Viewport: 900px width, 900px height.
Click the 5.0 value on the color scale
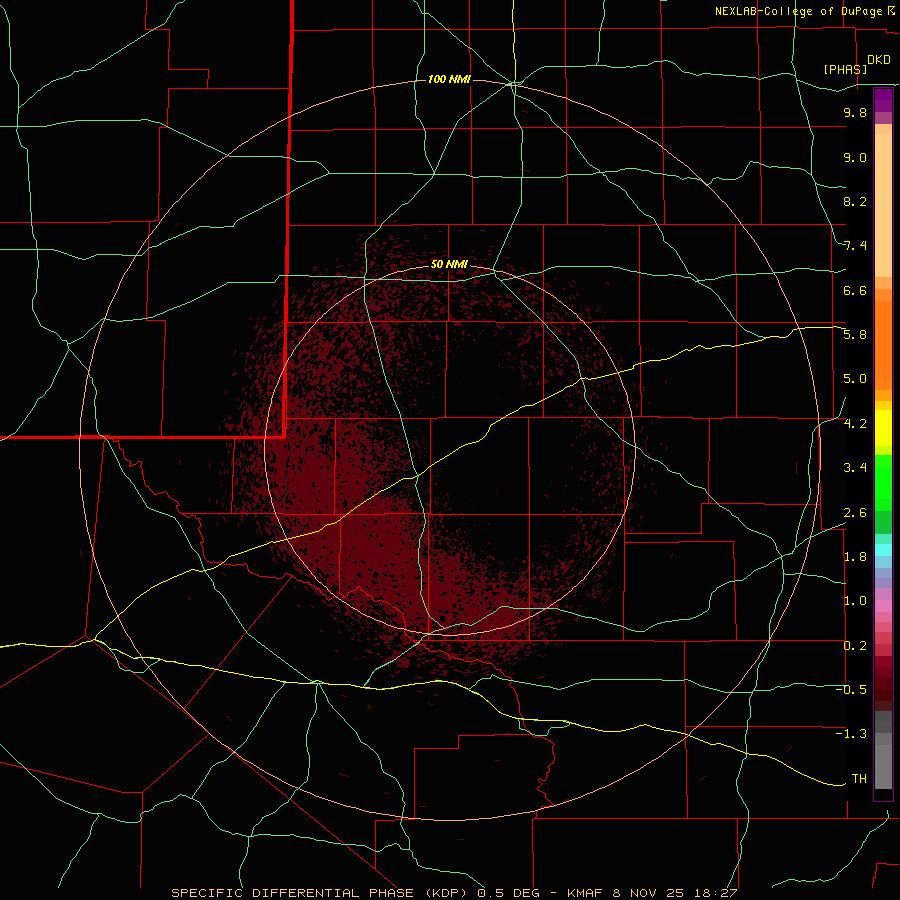coord(855,379)
